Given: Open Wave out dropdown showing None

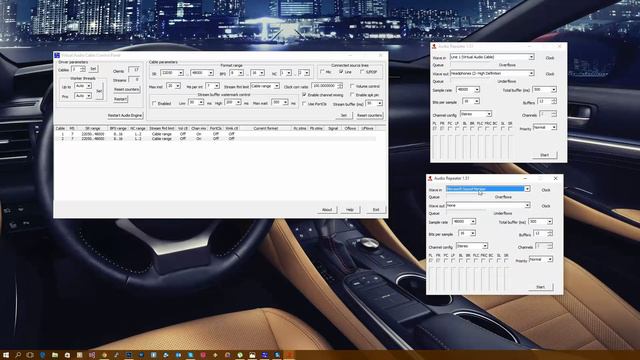Looking at the screenshot, I should (488, 205).
